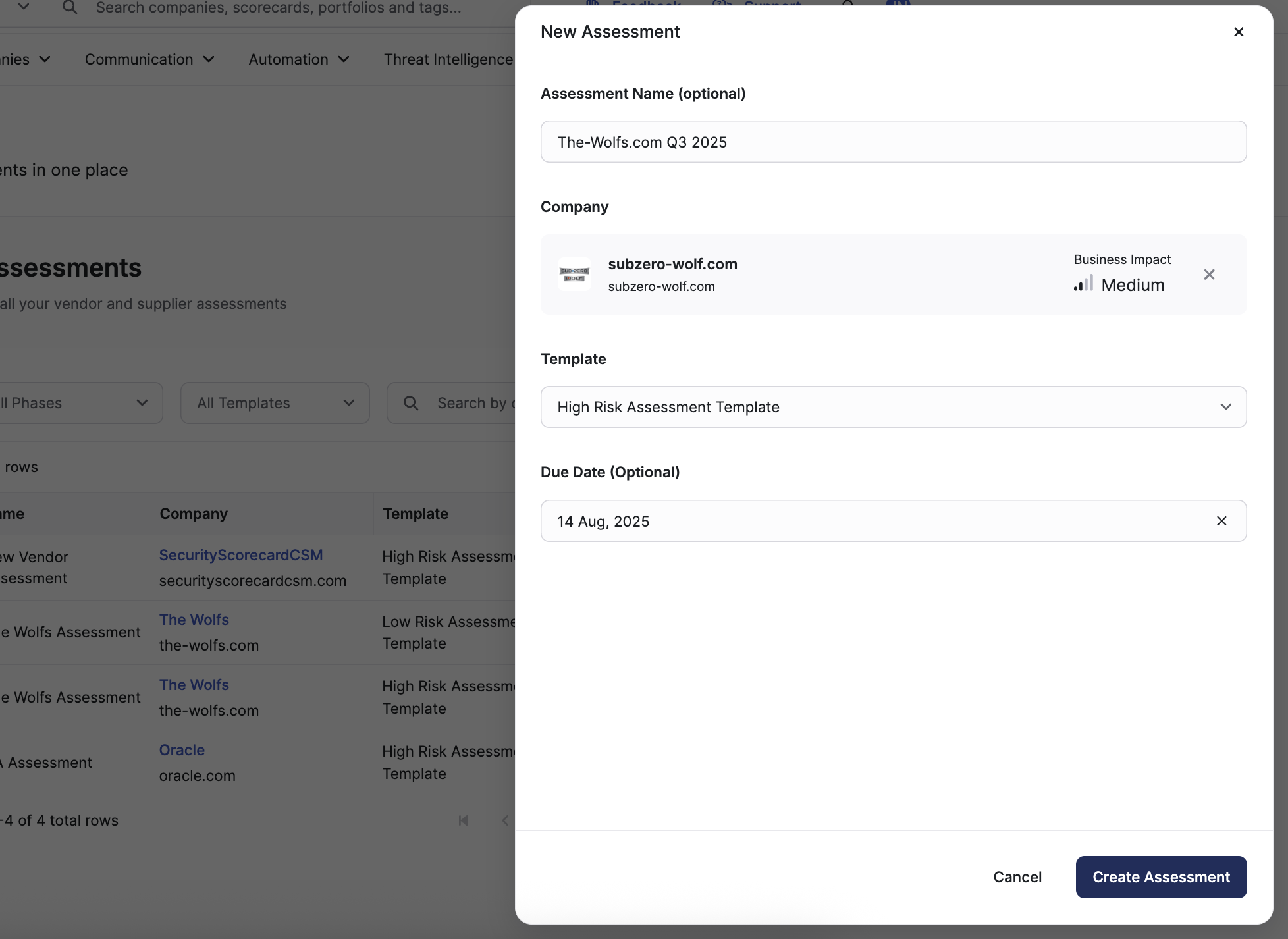Remove subzero-wolf.com company selection
Viewport: 1288px width, 939px height.
point(1209,275)
